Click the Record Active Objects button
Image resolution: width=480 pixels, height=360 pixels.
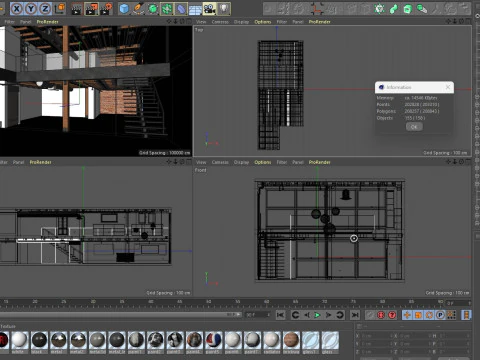[x=370, y=315]
